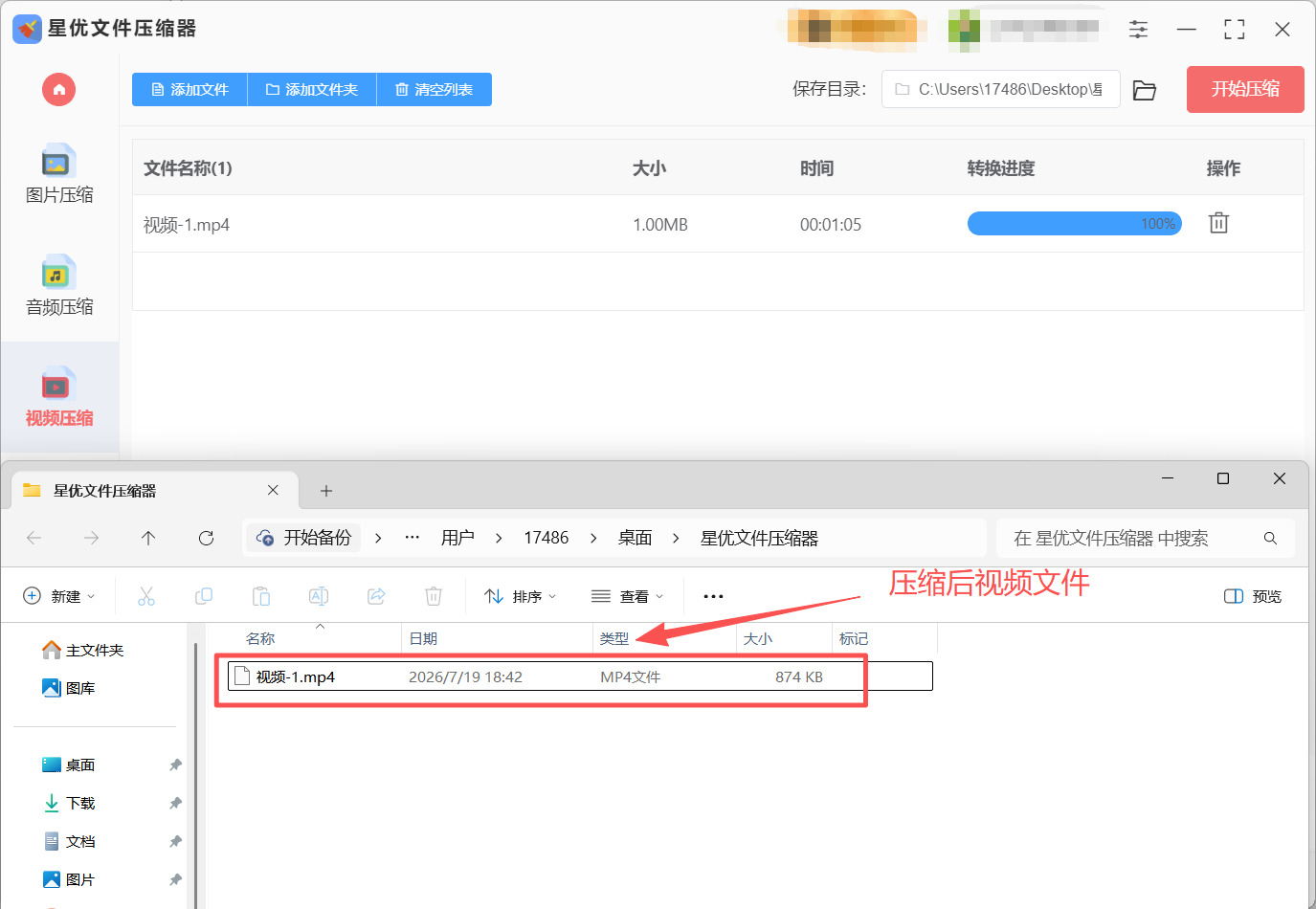The height and width of the screenshot is (909, 1316).
Task: Select the 视频压缩 video compression section
Action: 59,397
